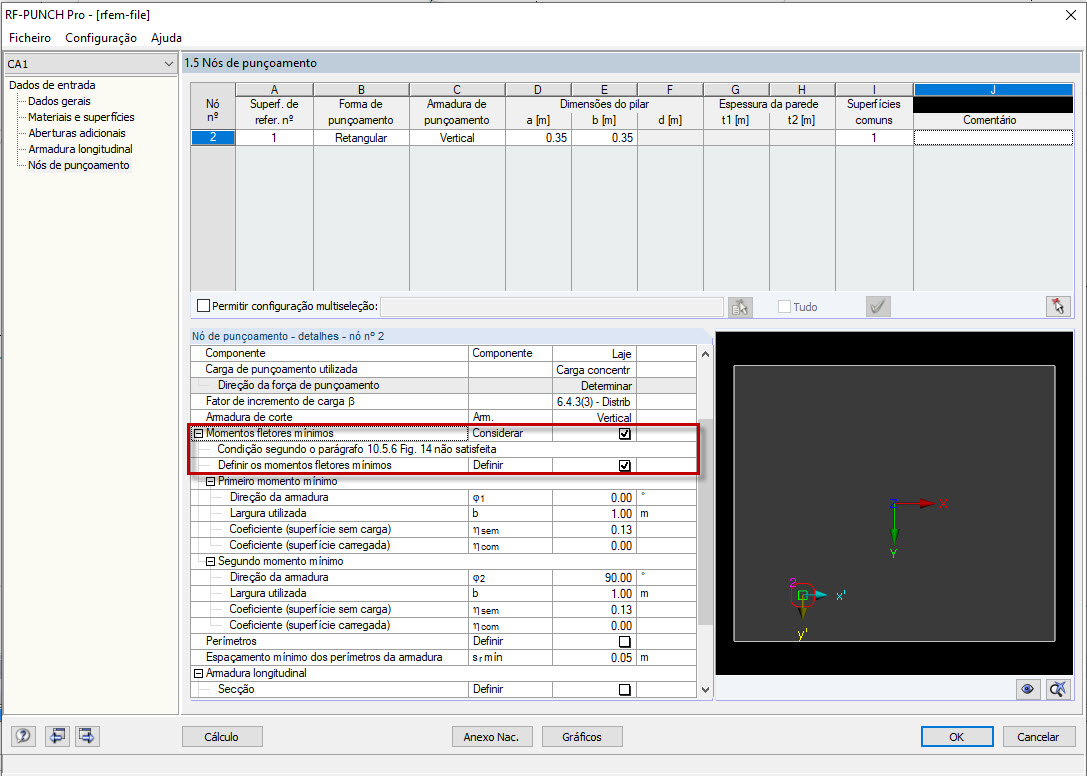Click the node 2 marker in graphic

802,596
